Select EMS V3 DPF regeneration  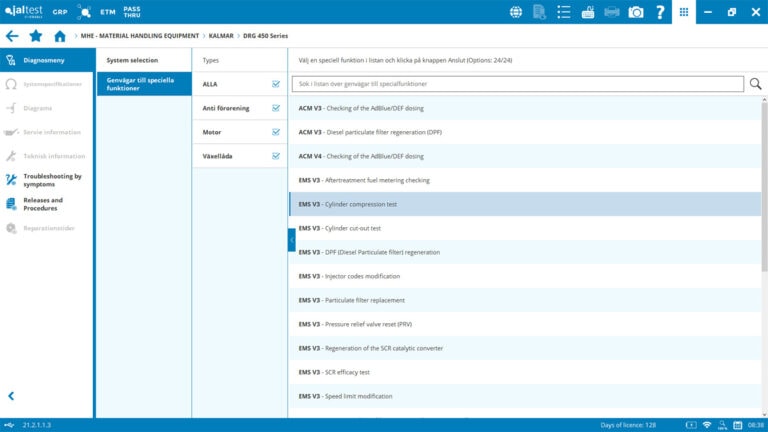[525, 252]
